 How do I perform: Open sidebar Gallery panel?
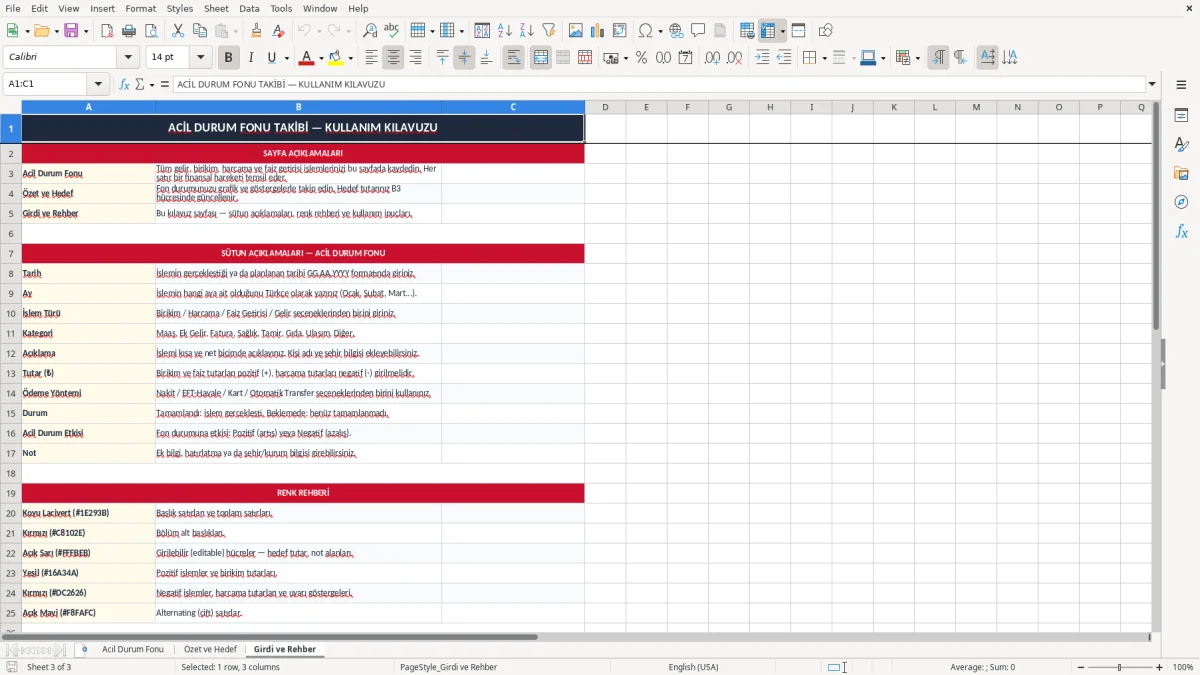coord(1181,174)
